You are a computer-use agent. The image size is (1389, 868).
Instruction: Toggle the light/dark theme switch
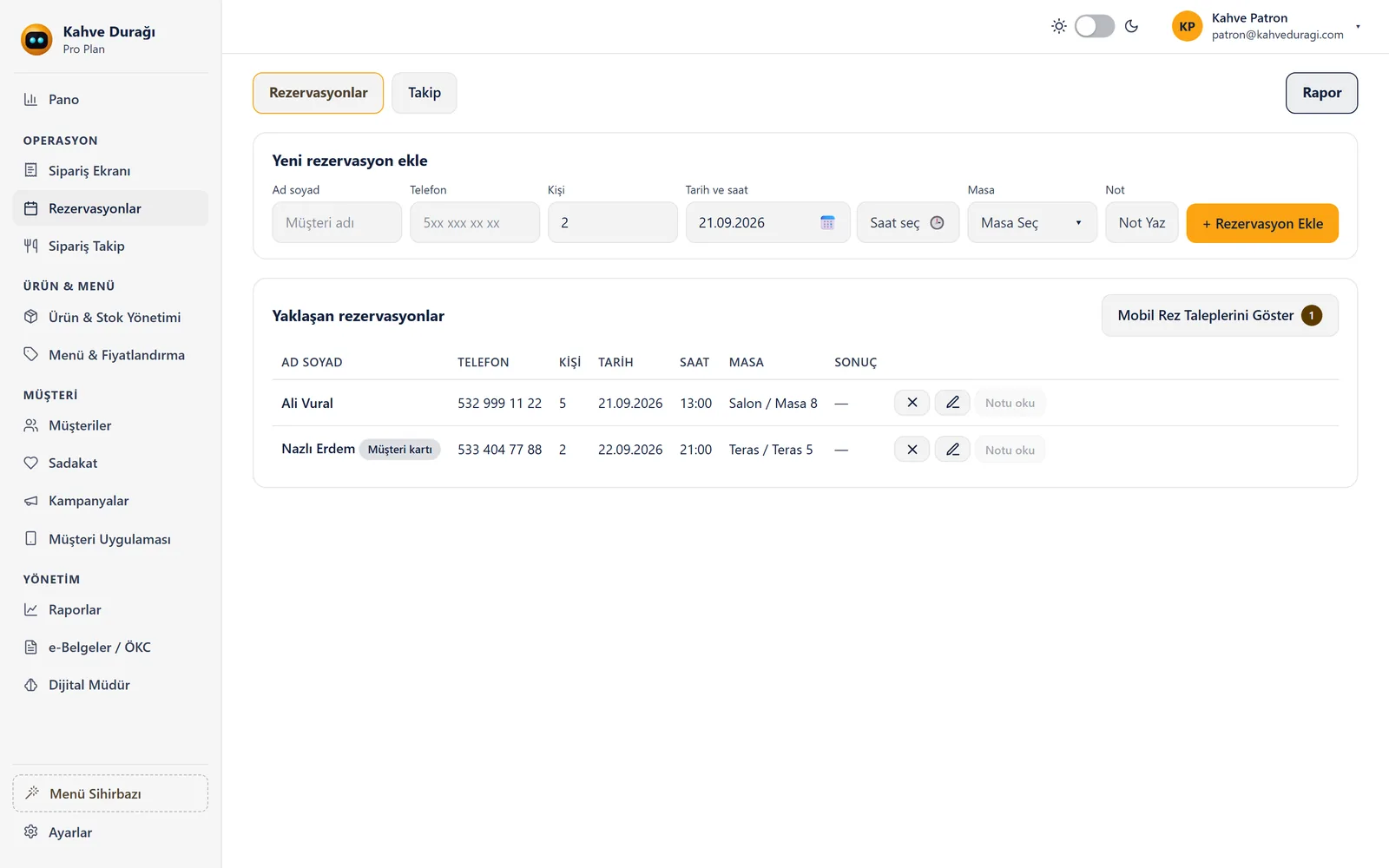(x=1095, y=26)
